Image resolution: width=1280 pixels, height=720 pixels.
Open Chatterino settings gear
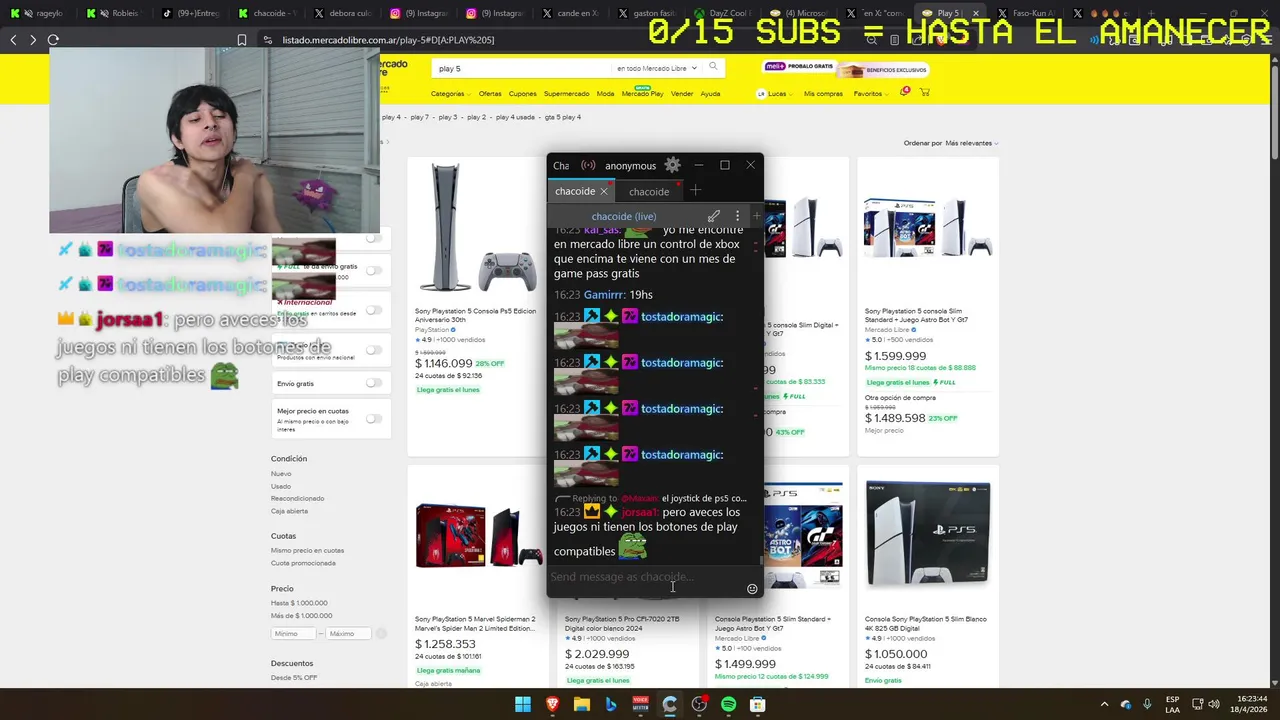coord(672,165)
